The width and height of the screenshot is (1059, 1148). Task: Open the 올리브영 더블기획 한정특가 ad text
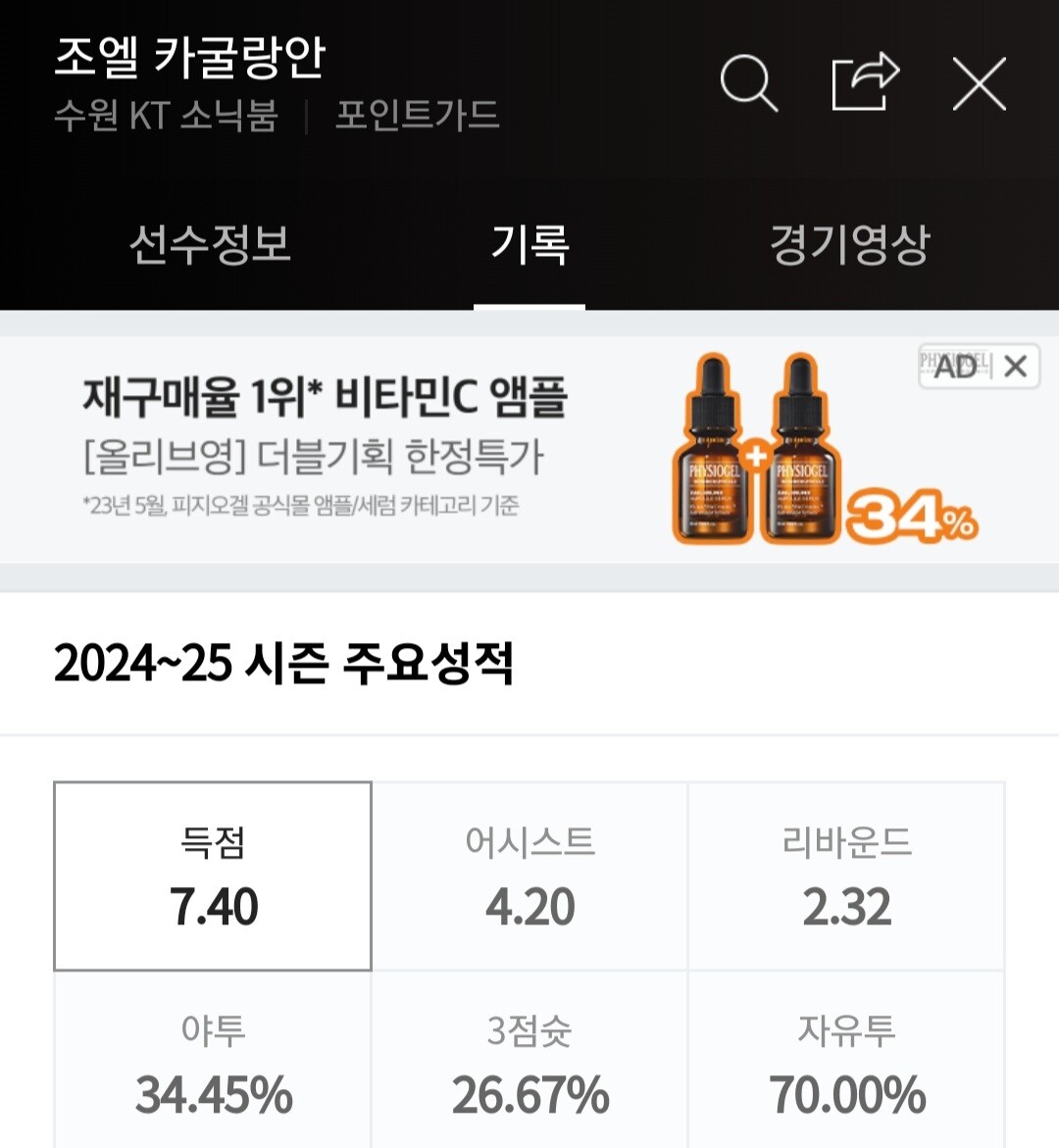(x=313, y=456)
